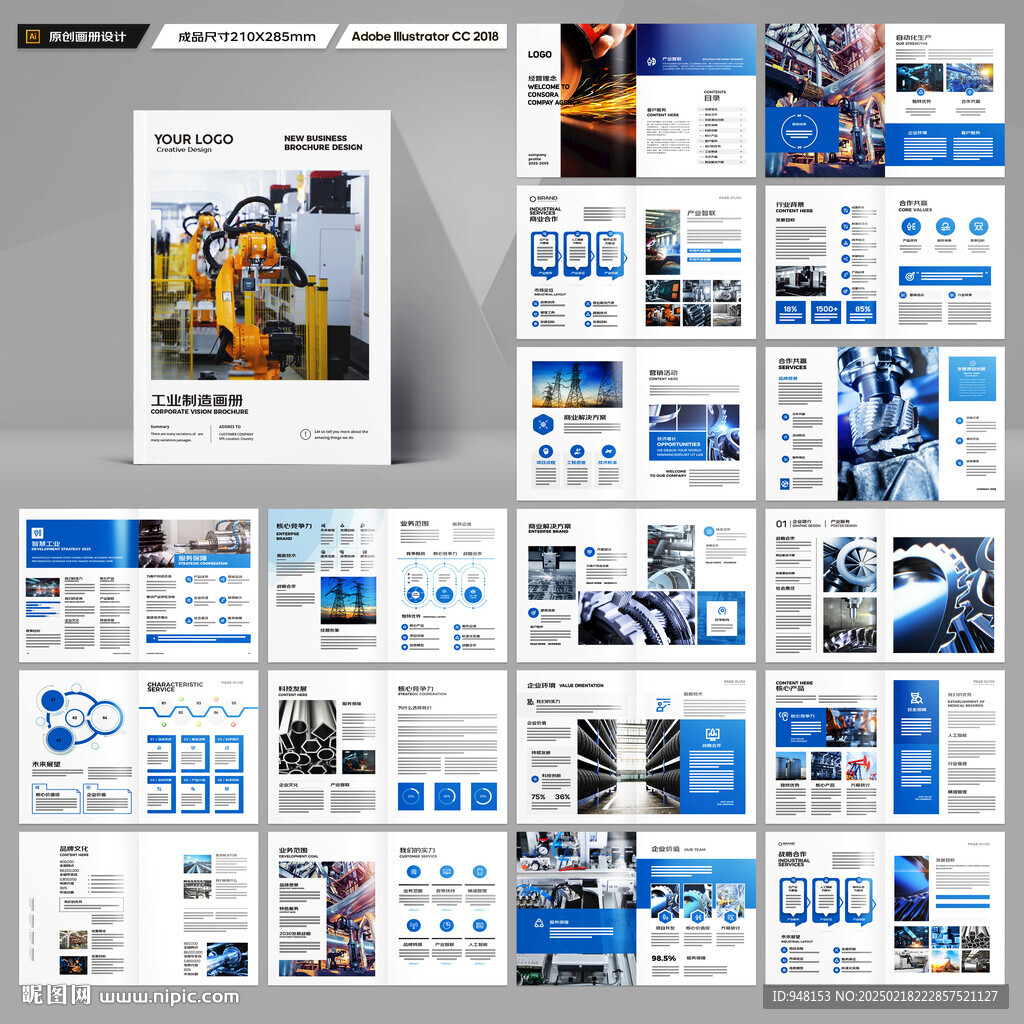
Task: Click the 科技发展 heading
Action: [x=292, y=688]
